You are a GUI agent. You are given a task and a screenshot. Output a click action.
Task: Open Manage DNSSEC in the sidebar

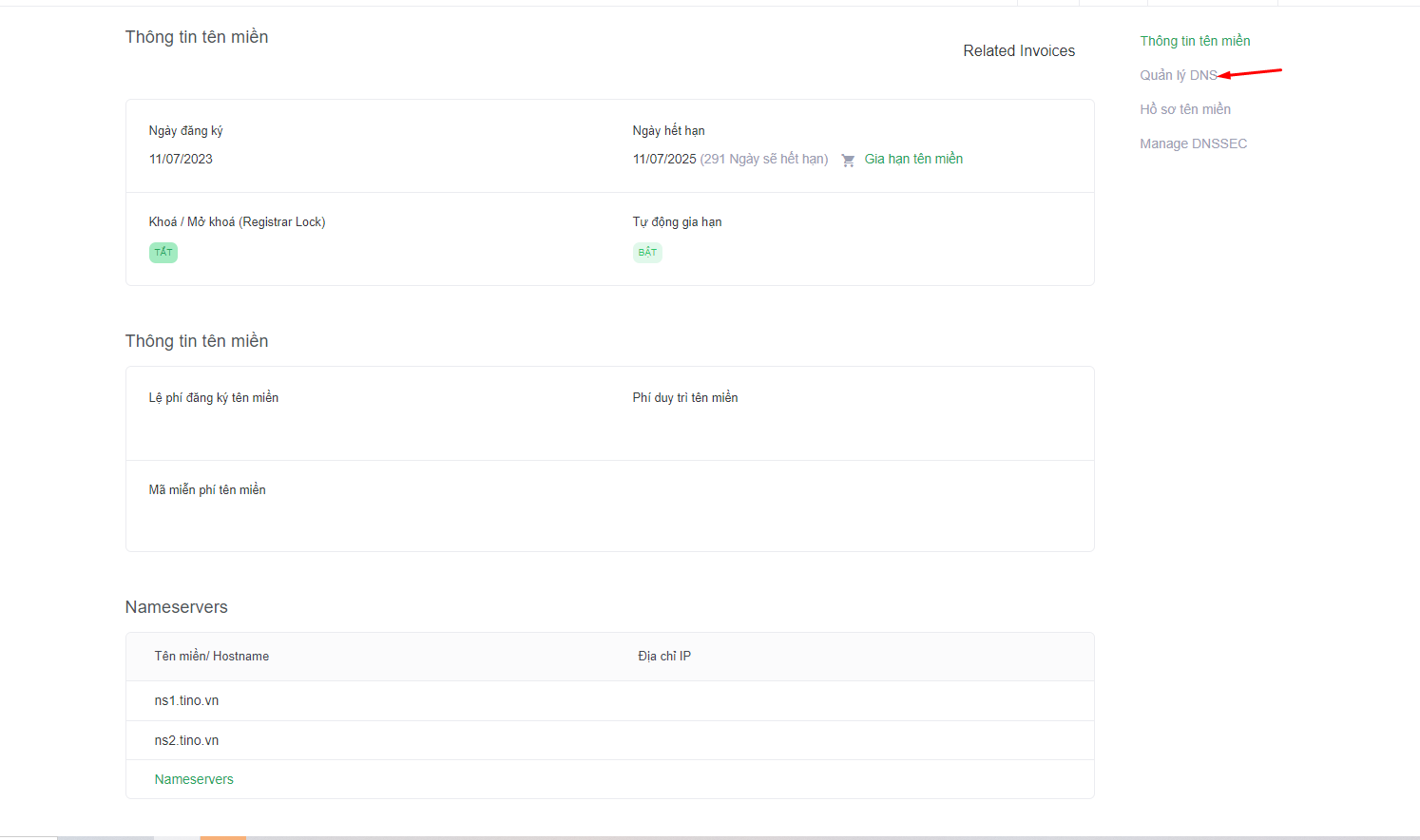tap(1193, 143)
